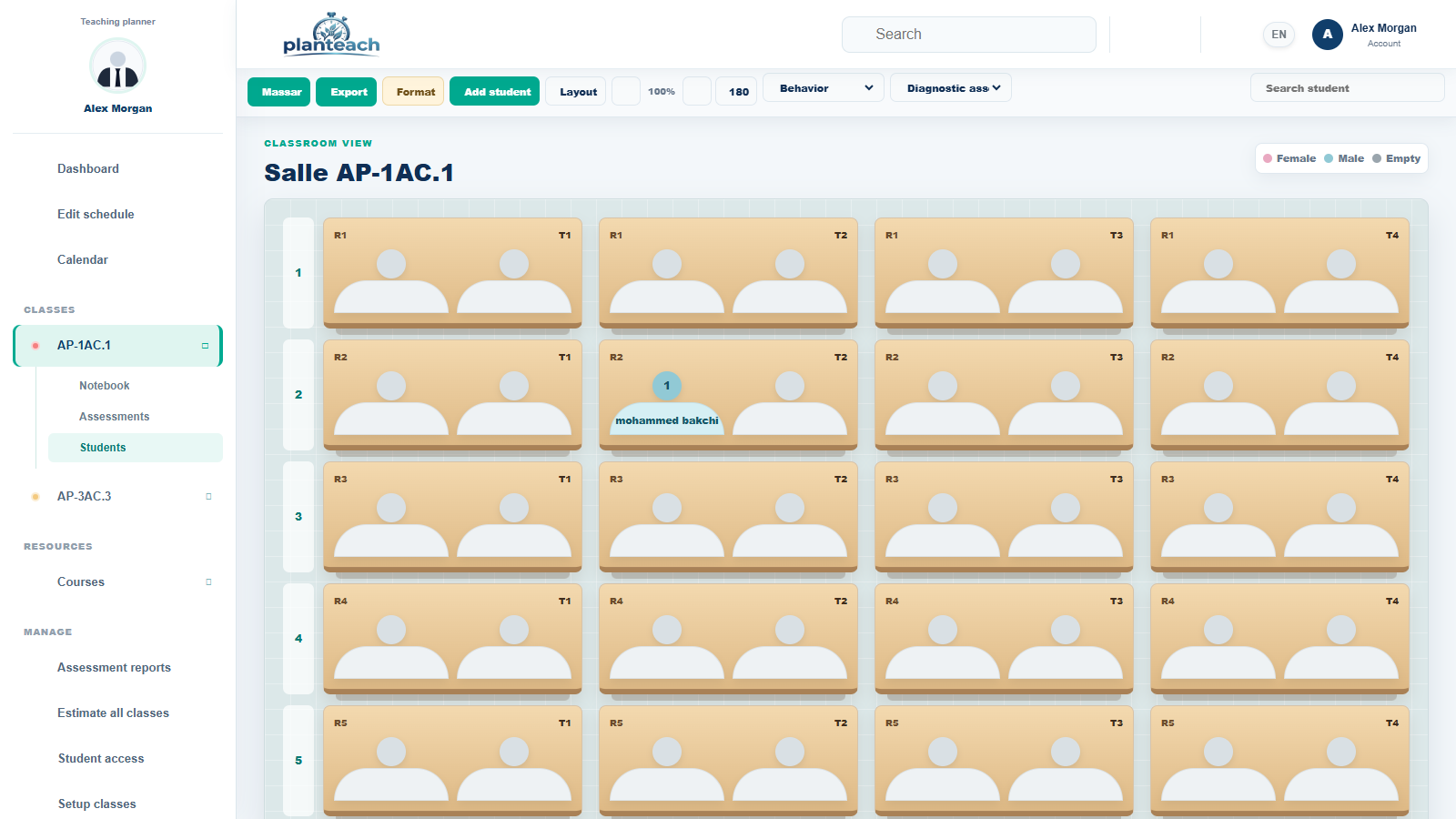
Task: Expand the AP-3AC.3 class submenu
Action: point(208,497)
